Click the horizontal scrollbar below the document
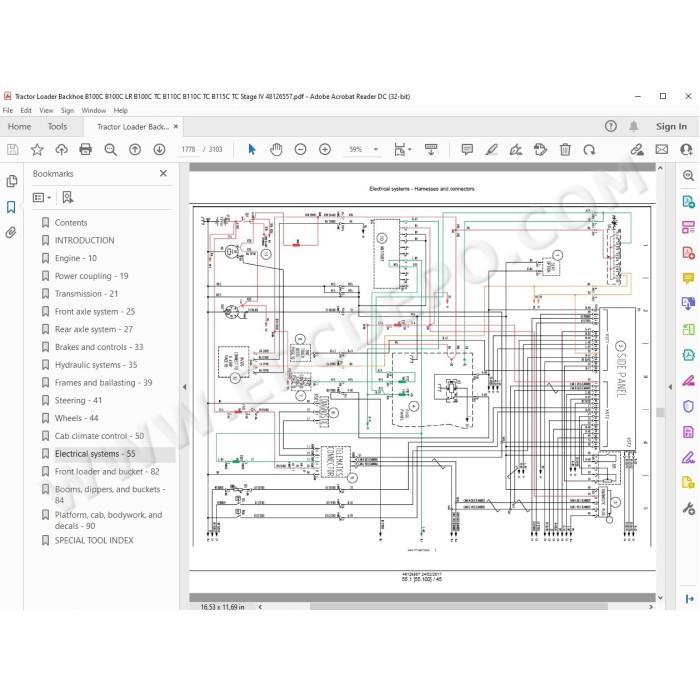Image resolution: width=700 pixels, height=700 pixels. pyautogui.click(x=458, y=606)
